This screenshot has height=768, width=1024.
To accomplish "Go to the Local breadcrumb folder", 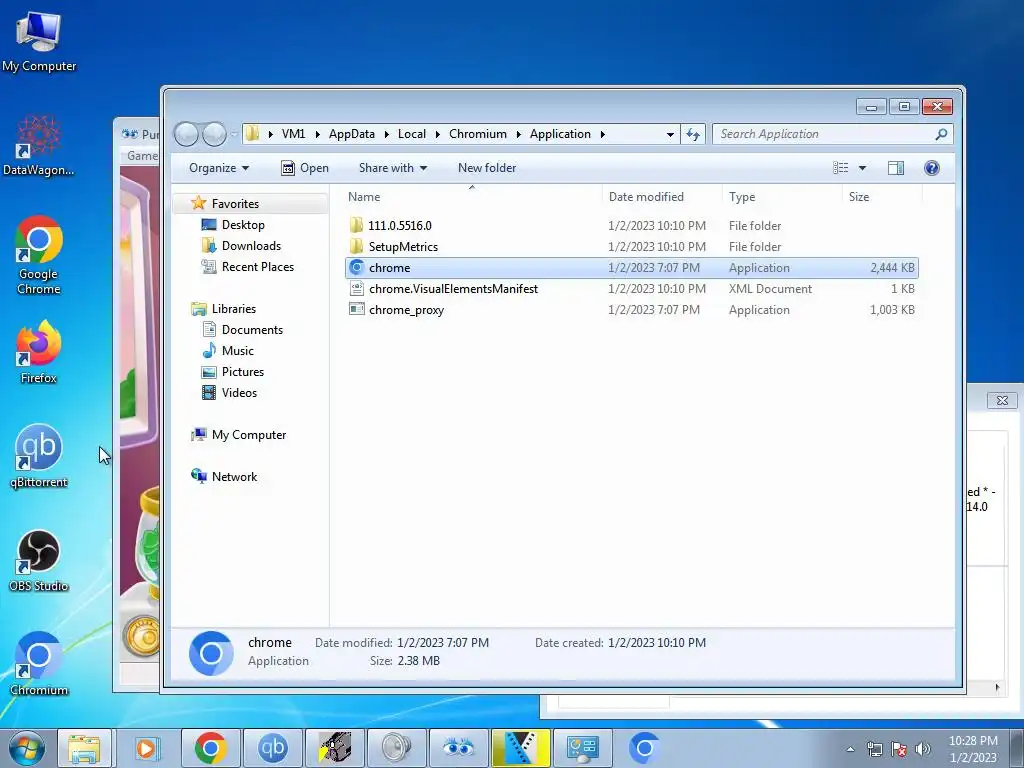I will click(412, 134).
